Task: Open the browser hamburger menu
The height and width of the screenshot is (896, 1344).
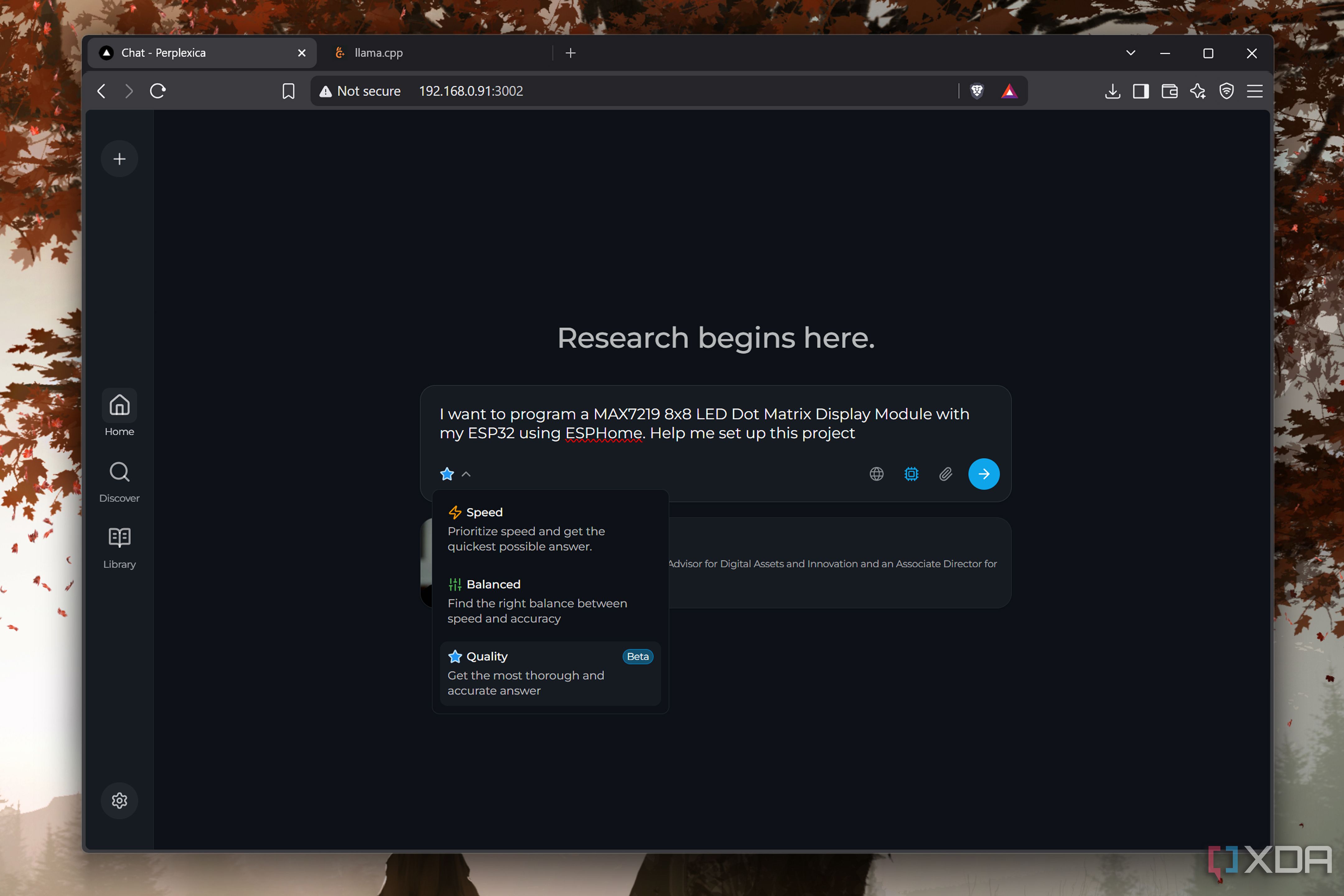Action: coord(1255,91)
